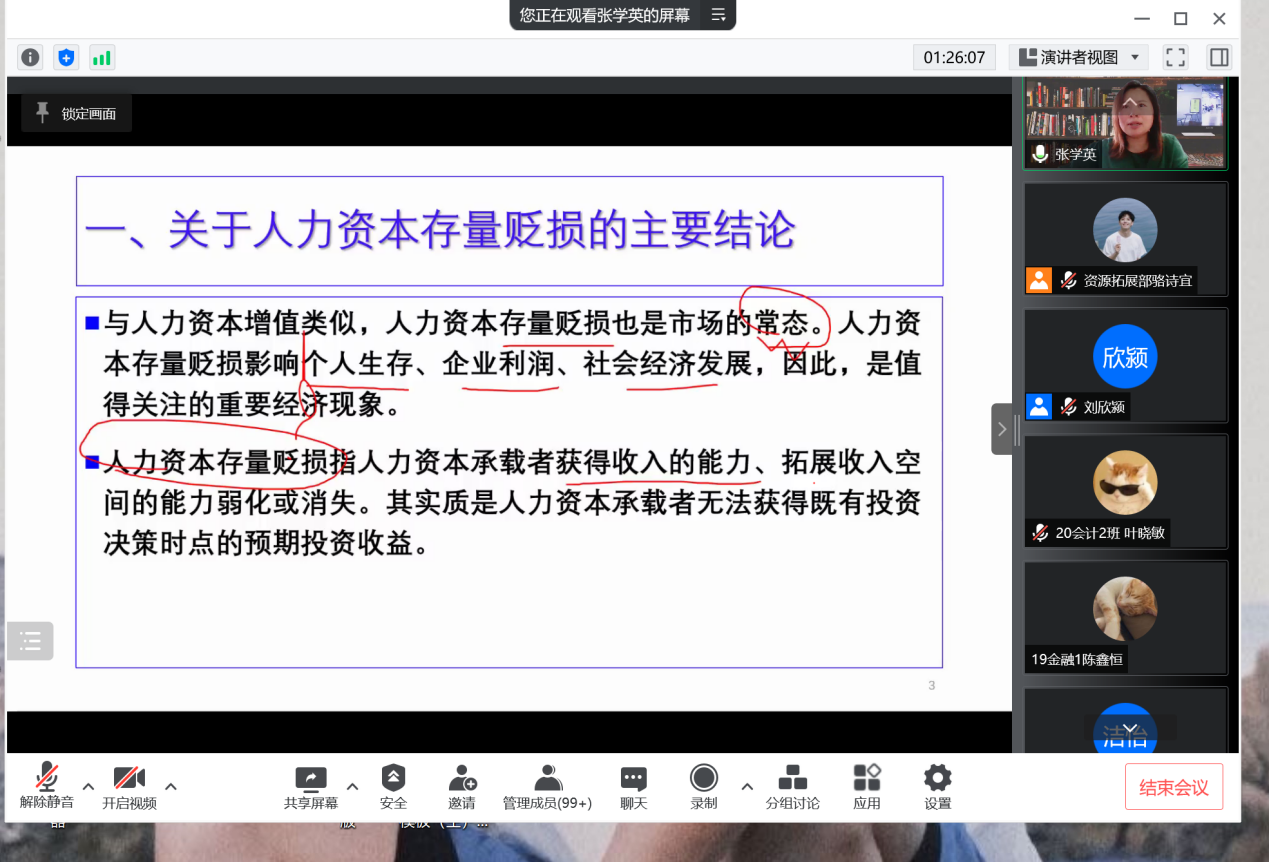Viewport: 1269px width, 862px height.
Task: Select 张学英's video thumbnail
Action: (x=1125, y=122)
